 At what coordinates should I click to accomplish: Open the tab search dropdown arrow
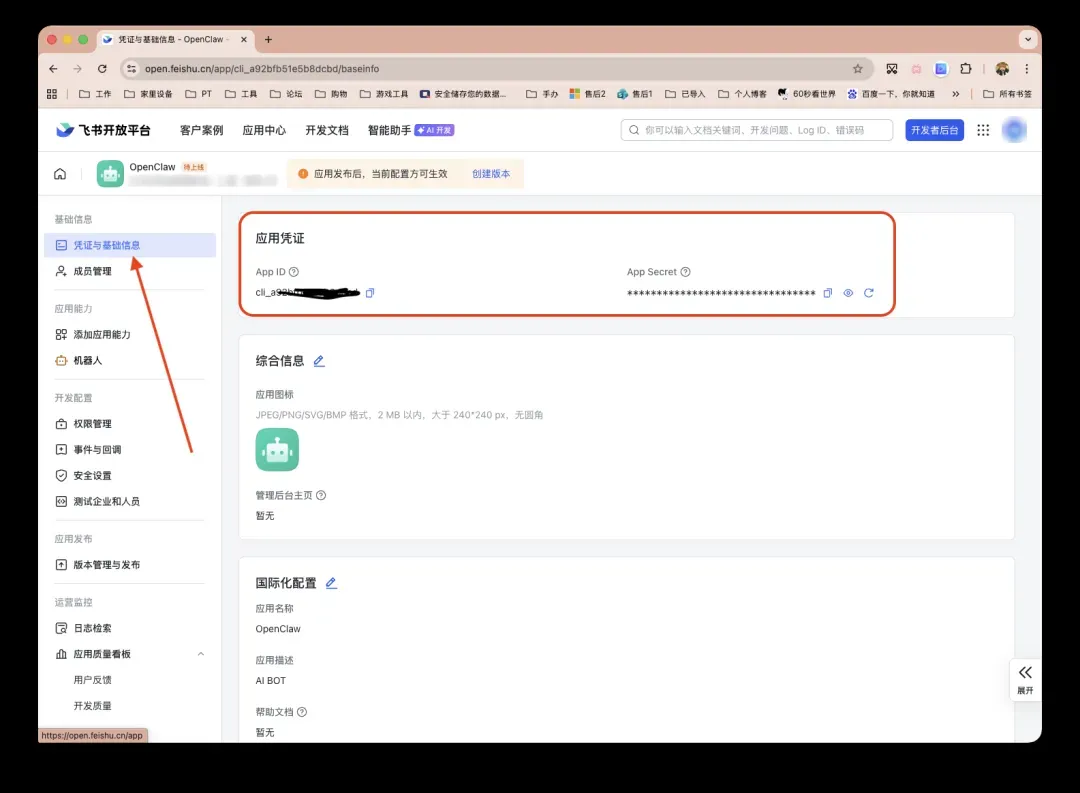[x=1027, y=40]
